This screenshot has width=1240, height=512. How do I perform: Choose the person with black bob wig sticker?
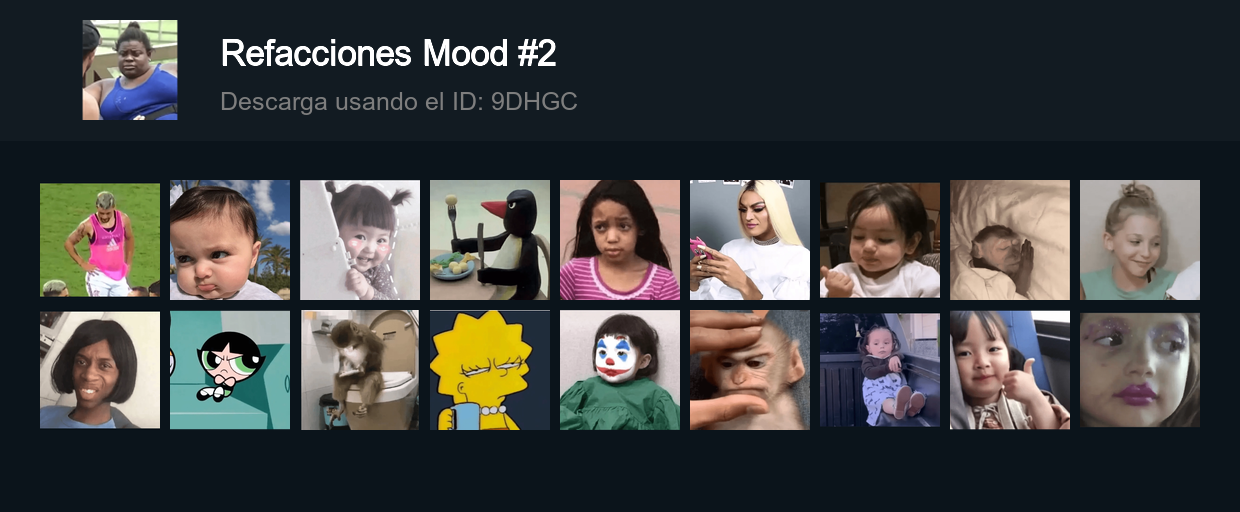click(x=100, y=370)
